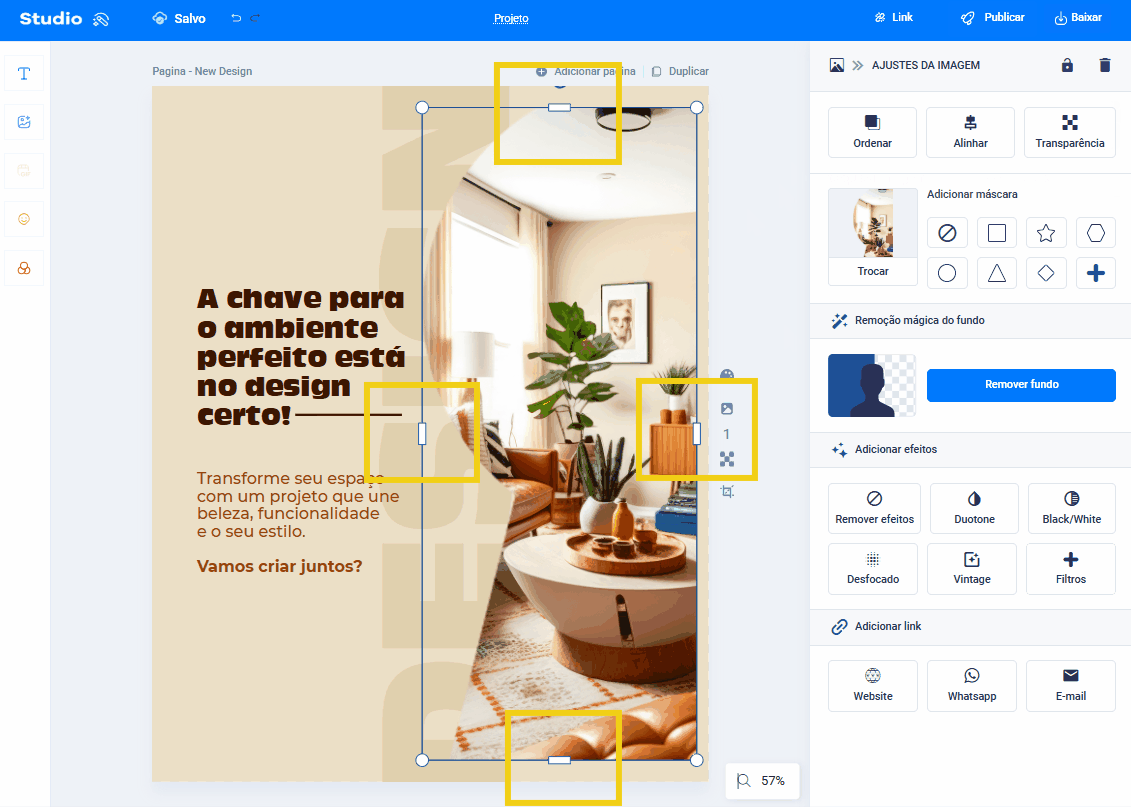Apply the Vintage effect

[x=972, y=568]
